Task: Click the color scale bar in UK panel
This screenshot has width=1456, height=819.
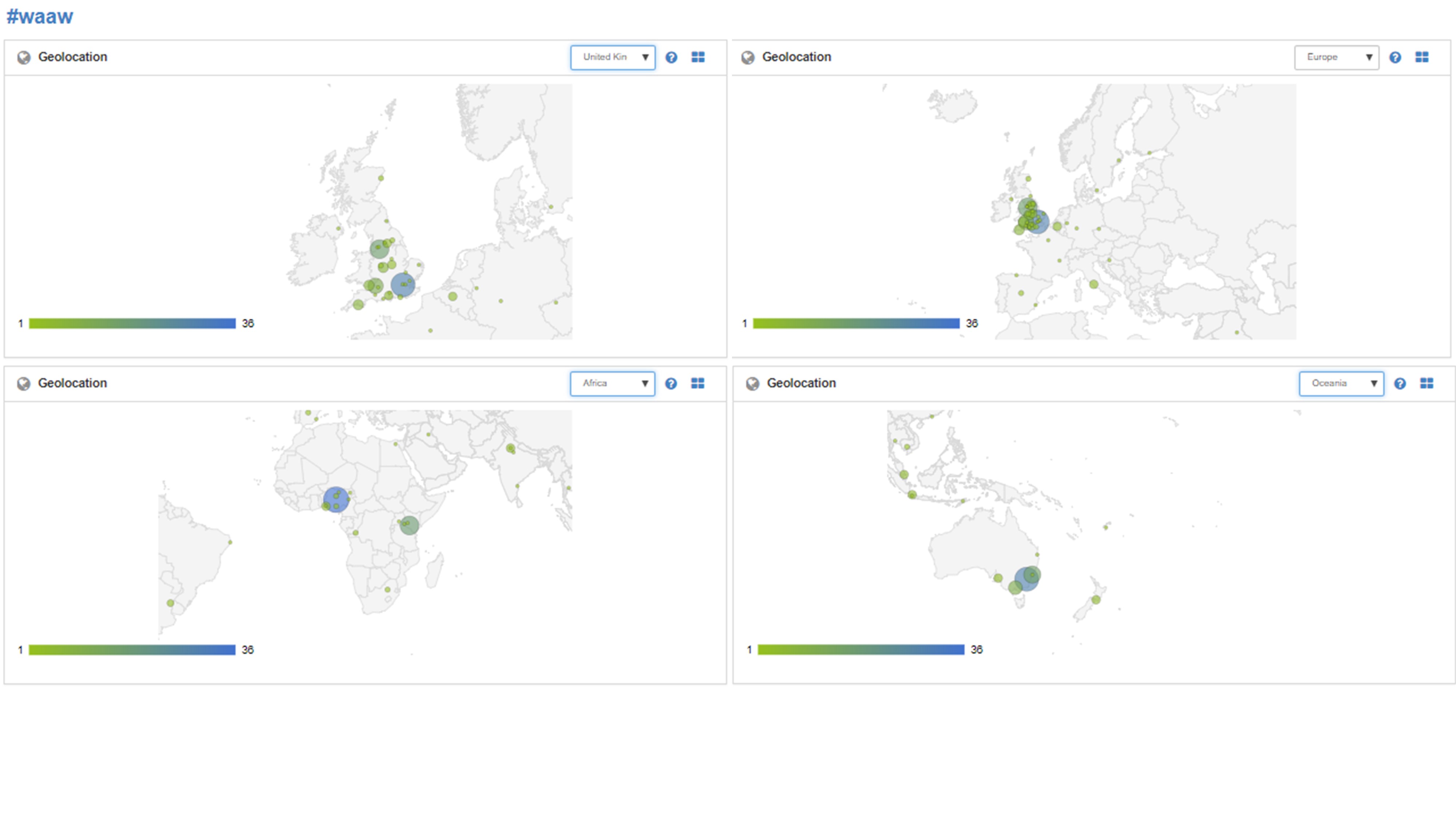Action: (132, 323)
